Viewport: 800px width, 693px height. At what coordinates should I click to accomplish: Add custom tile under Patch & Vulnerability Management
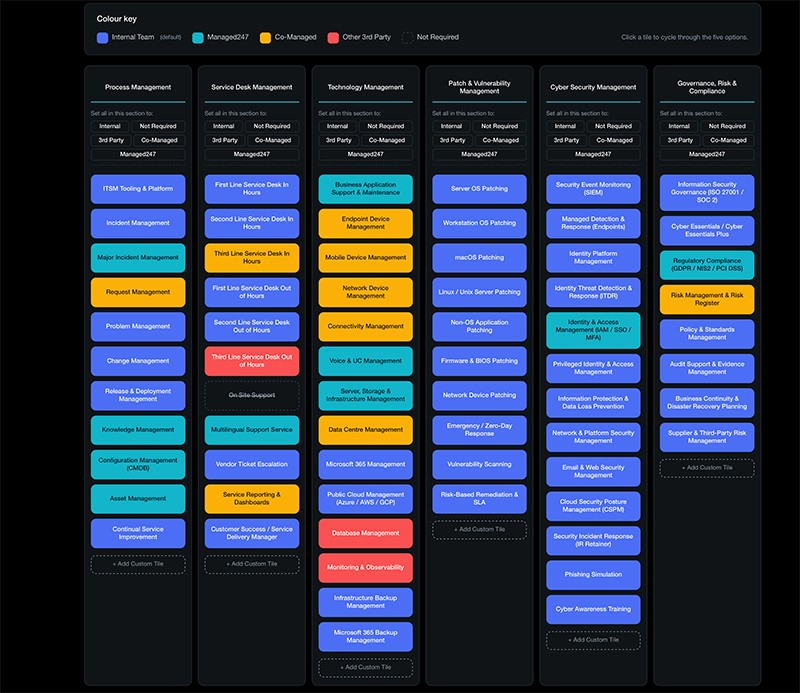(x=479, y=530)
